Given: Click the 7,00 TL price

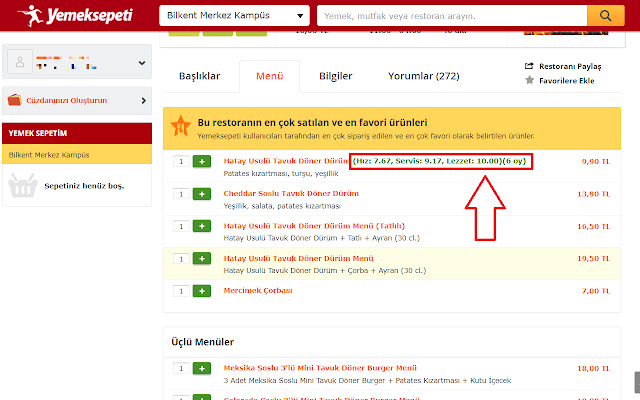Looking at the screenshot, I should (596, 291).
